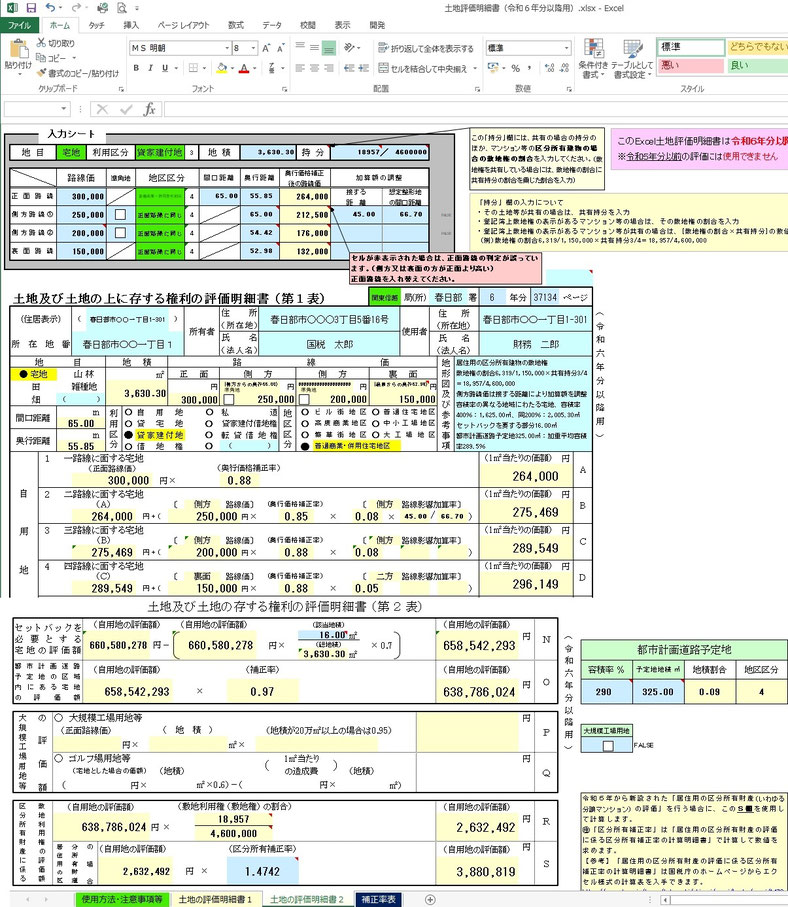Align cell text to the left

click(x=300, y=68)
